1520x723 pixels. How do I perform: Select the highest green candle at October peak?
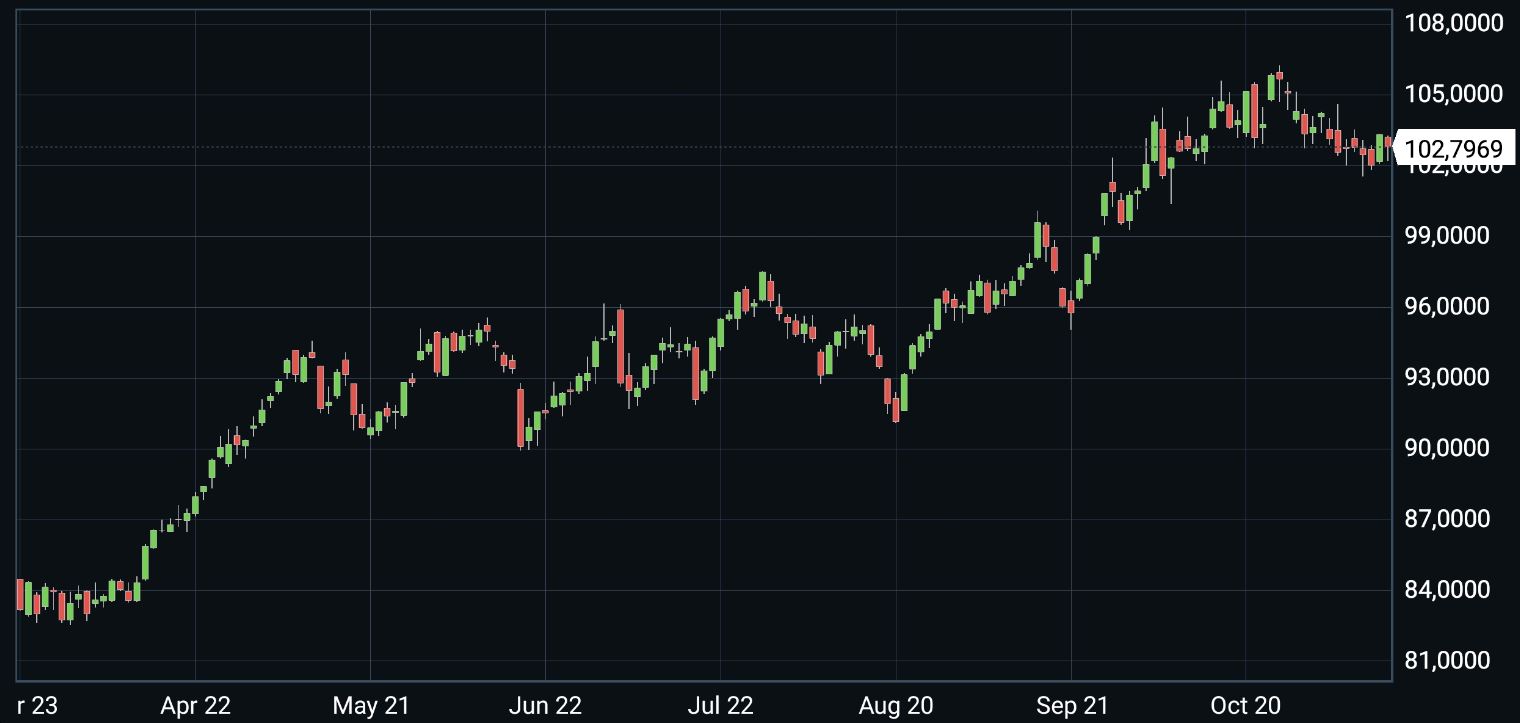coord(1271,88)
